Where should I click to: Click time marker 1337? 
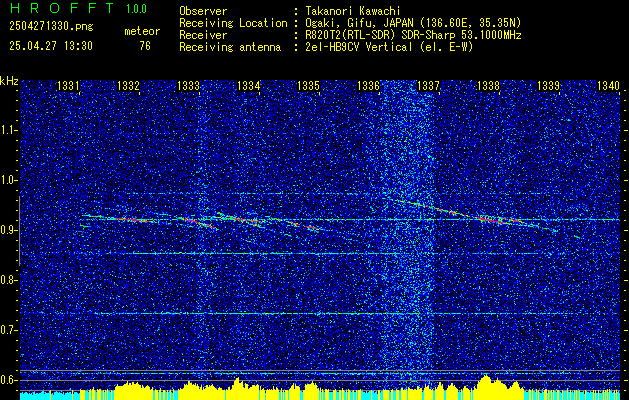click(428, 86)
